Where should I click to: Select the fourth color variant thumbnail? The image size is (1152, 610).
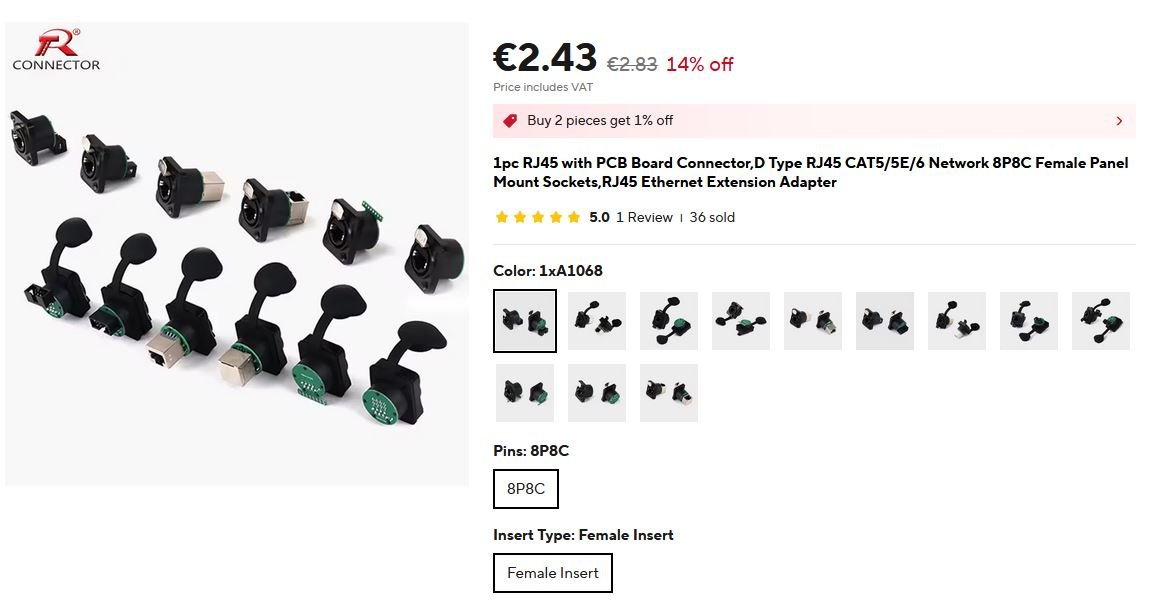(x=741, y=321)
